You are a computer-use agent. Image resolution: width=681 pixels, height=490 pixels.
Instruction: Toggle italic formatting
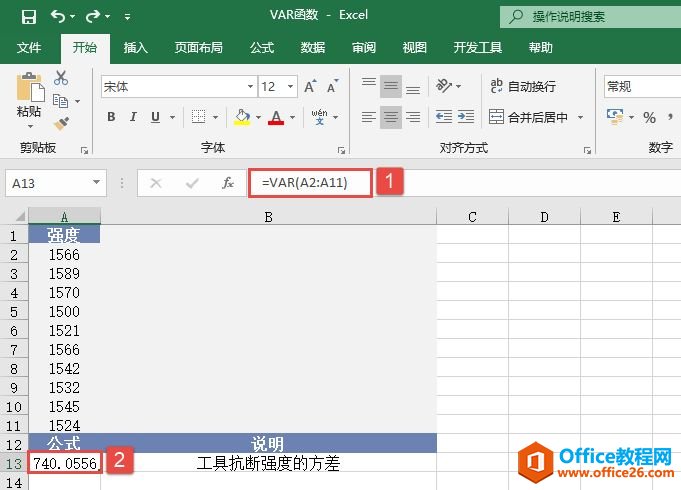(x=133, y=116)
